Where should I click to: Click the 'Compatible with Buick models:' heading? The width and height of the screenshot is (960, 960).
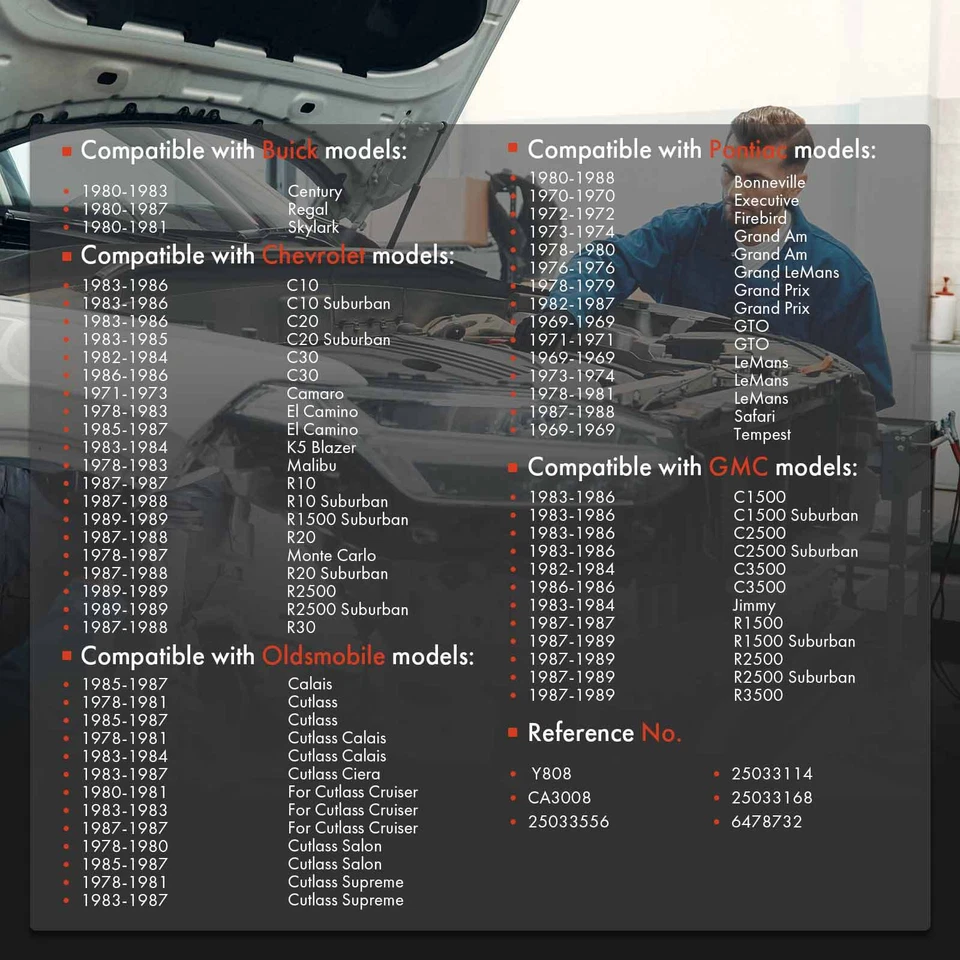tap(244, 151)
